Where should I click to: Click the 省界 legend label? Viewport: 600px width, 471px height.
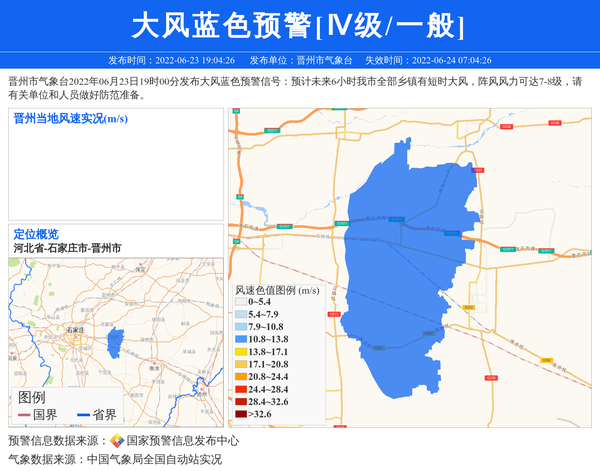pyautogui.click(x=104, y=415)
